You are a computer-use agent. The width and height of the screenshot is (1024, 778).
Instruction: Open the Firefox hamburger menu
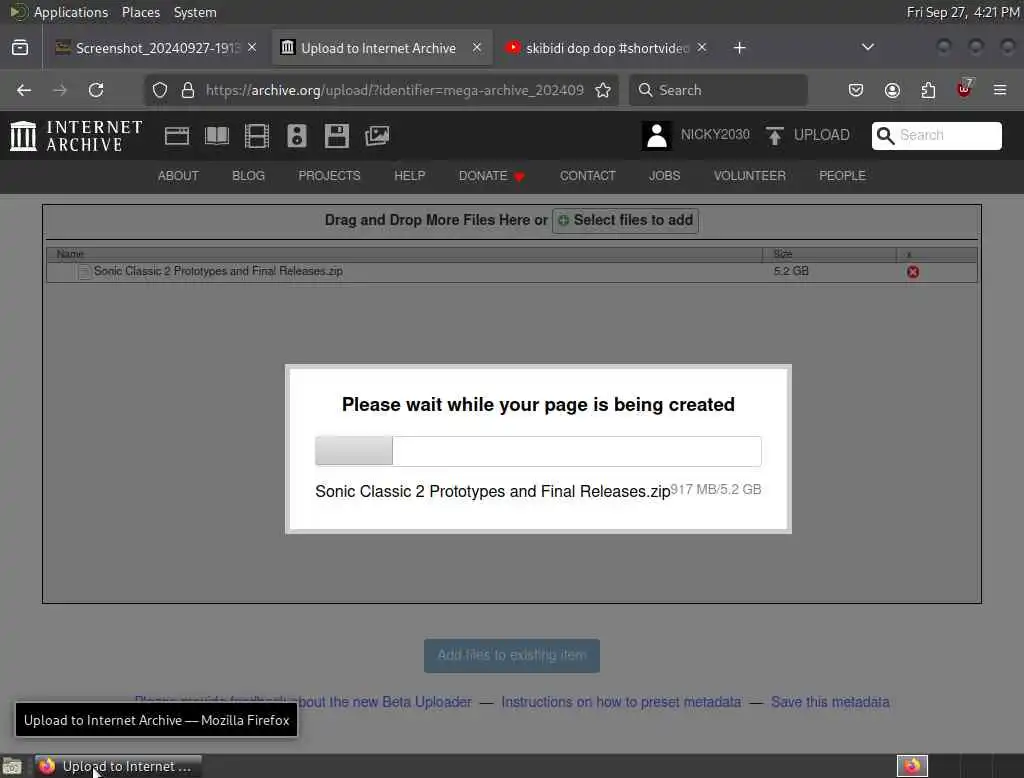1000,90
